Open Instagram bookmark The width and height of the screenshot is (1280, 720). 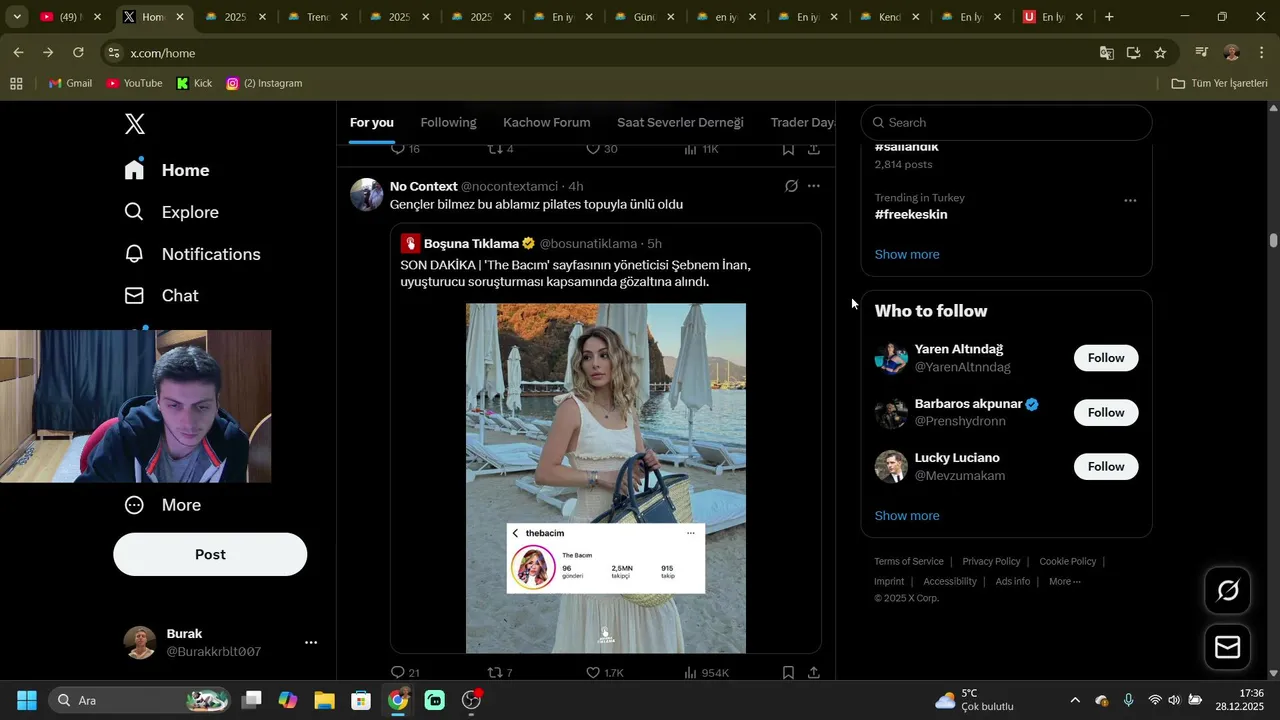pyautogui.click(x=264, y=83)
